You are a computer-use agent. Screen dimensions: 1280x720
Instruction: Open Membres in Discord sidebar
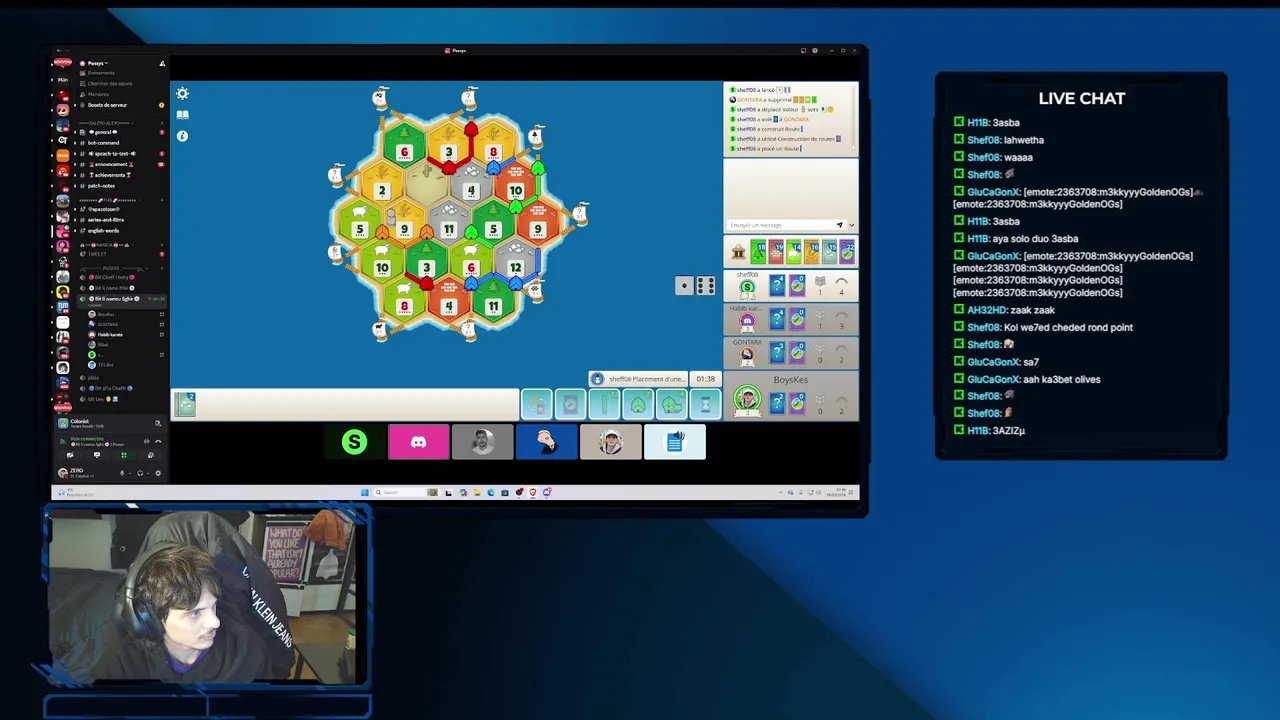96,94
